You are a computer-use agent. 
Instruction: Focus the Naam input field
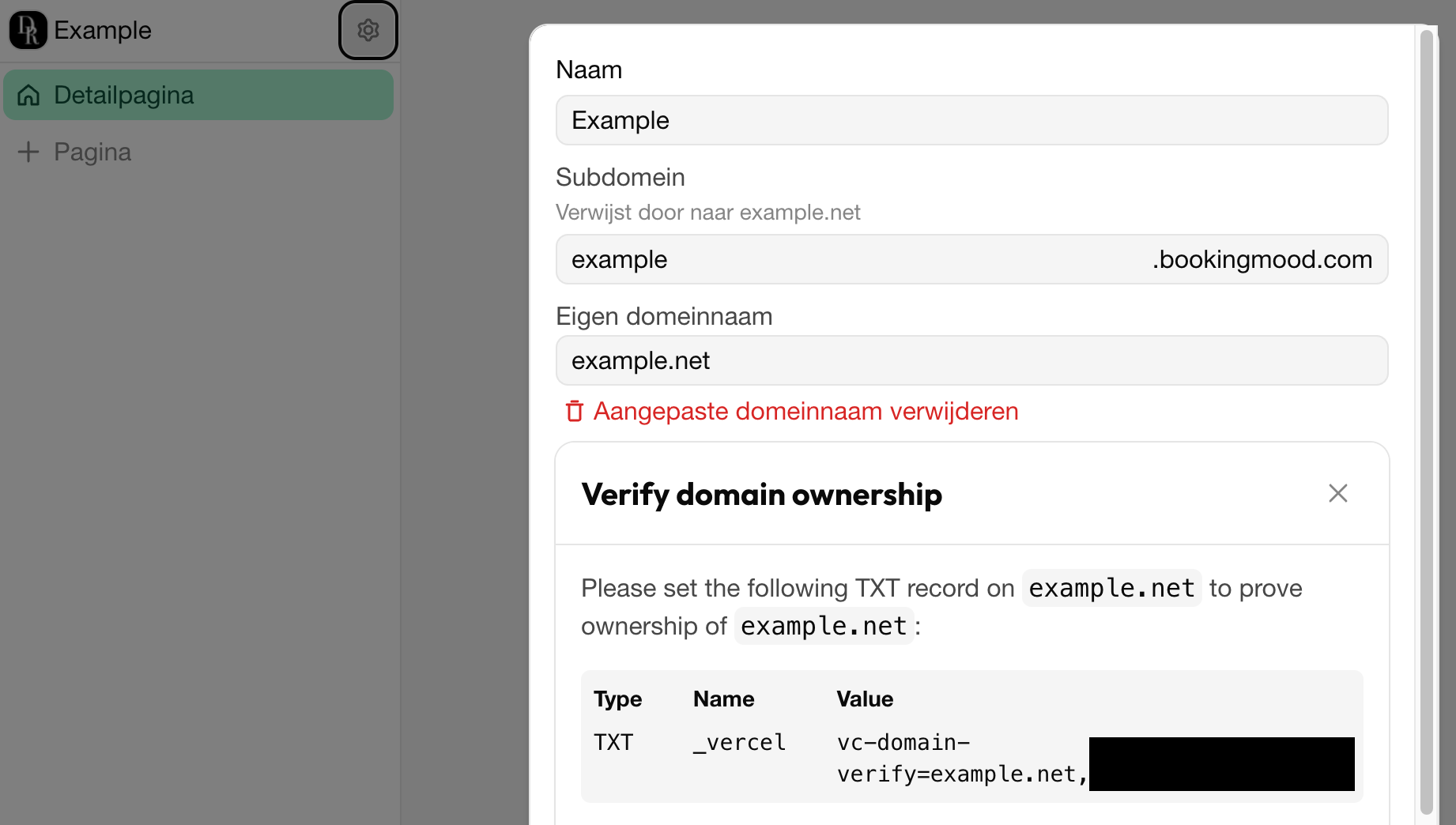coord(971,120)
